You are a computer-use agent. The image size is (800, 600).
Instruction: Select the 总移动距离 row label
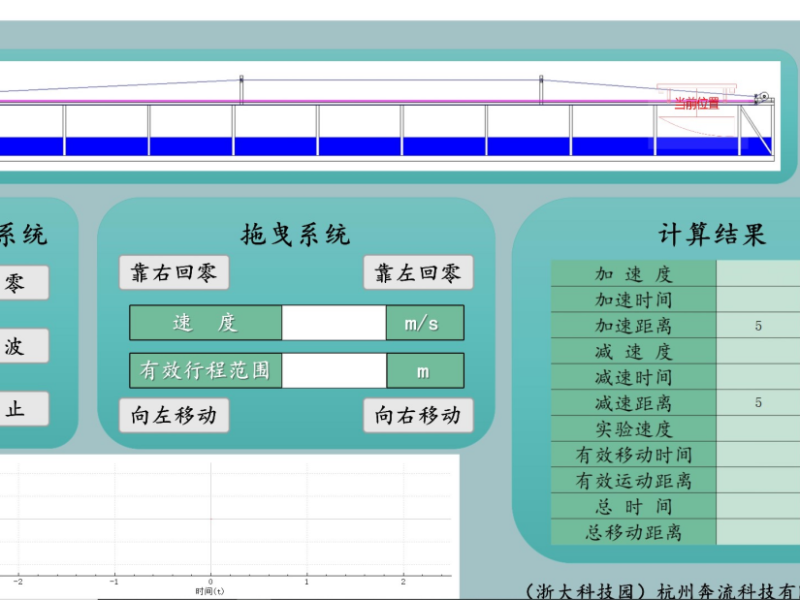[x=634, y=532]
